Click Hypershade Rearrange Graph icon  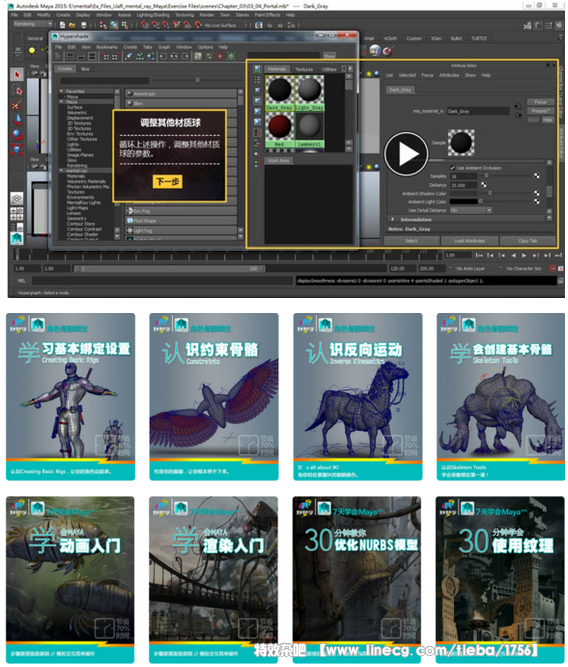tap(140, 56)
